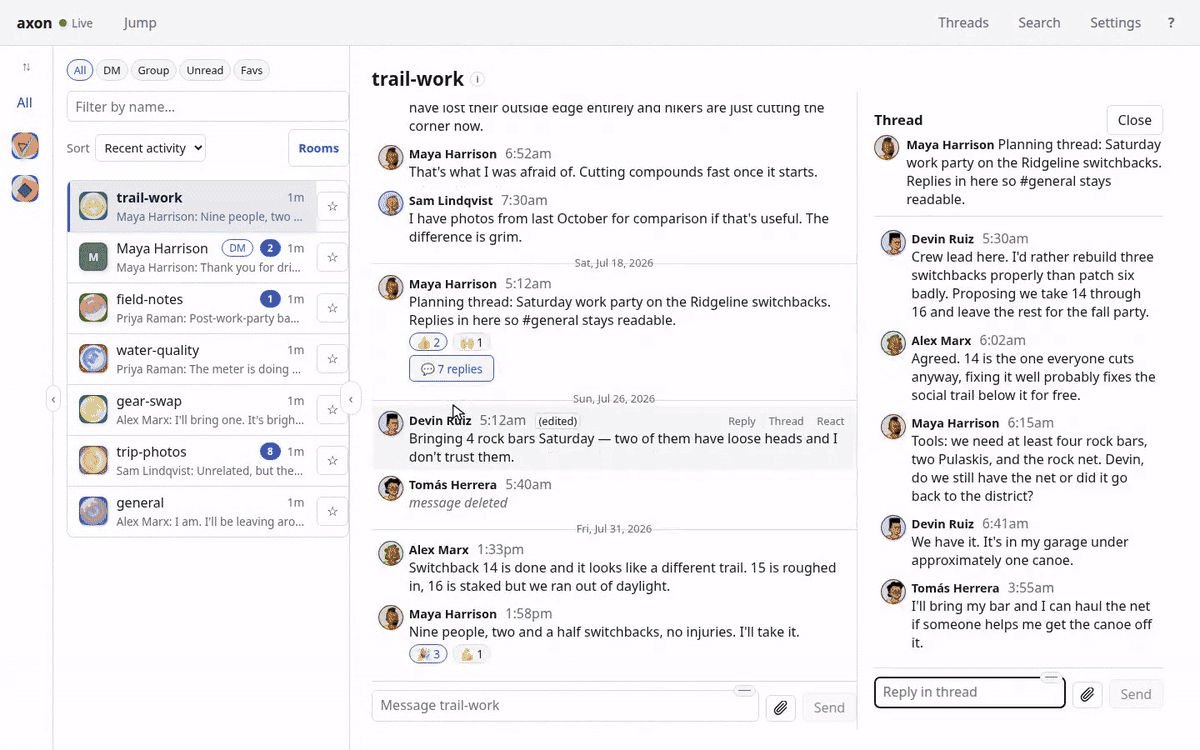The width and height of the screenshot is (1200, 750).
Task: Select All in the left workspace rail
Action: point(25,103)
